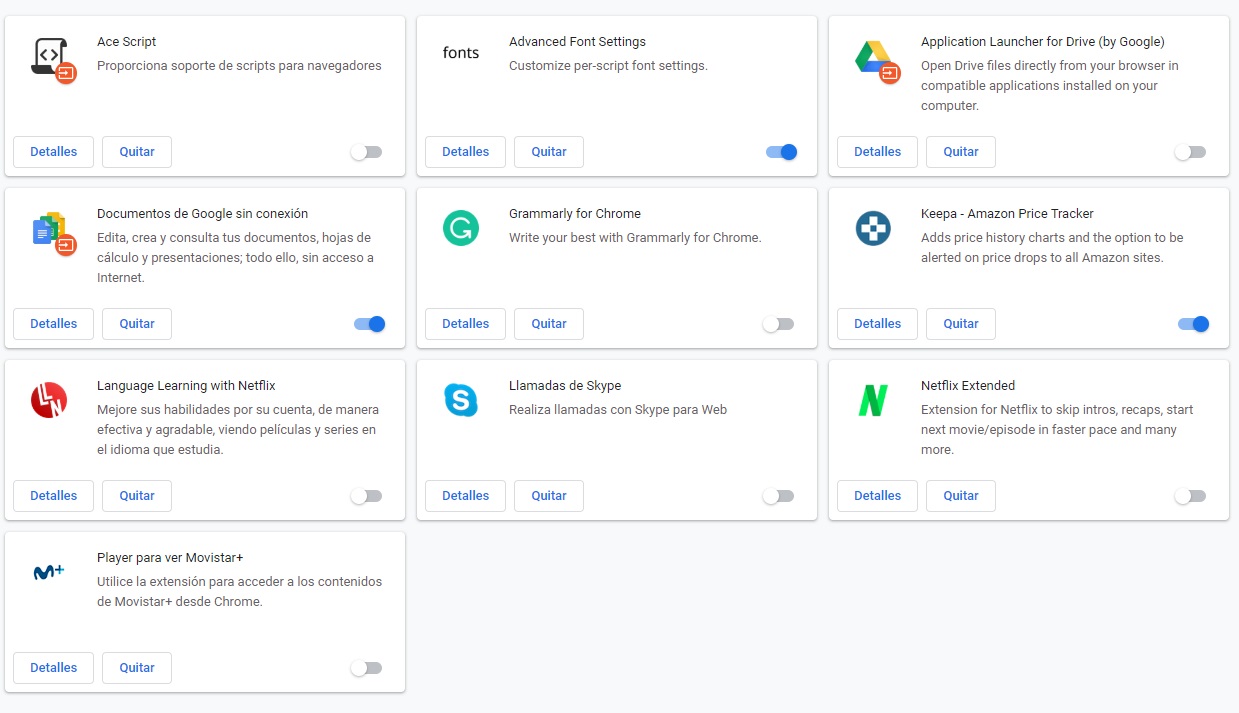Click Quitar on Netflix Extended card

961,496
